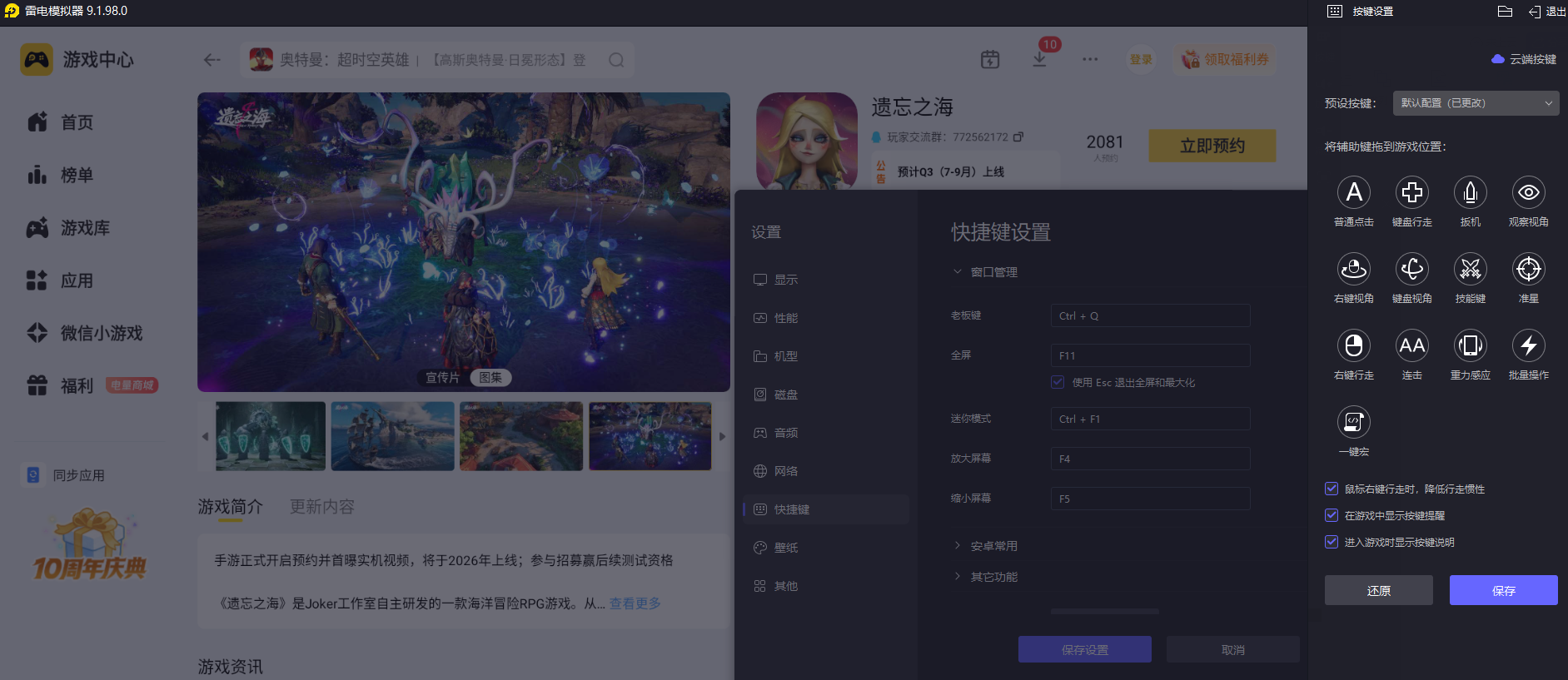Select the 键盘视角 key icon
This screenshot has height=680, width=1568.
click(x=1412, y=269)
